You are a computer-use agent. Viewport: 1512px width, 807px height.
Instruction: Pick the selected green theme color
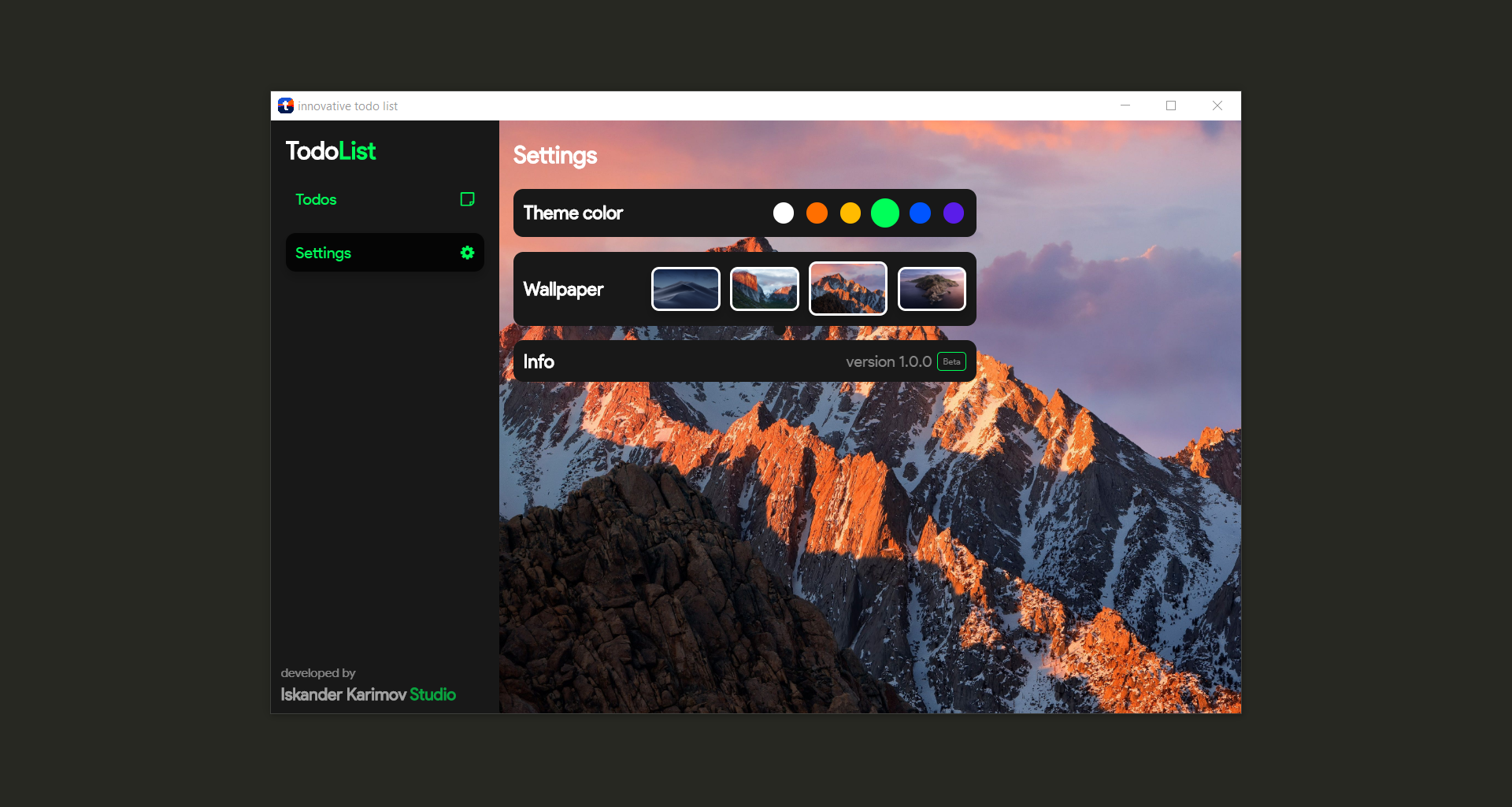pos(885,213)
